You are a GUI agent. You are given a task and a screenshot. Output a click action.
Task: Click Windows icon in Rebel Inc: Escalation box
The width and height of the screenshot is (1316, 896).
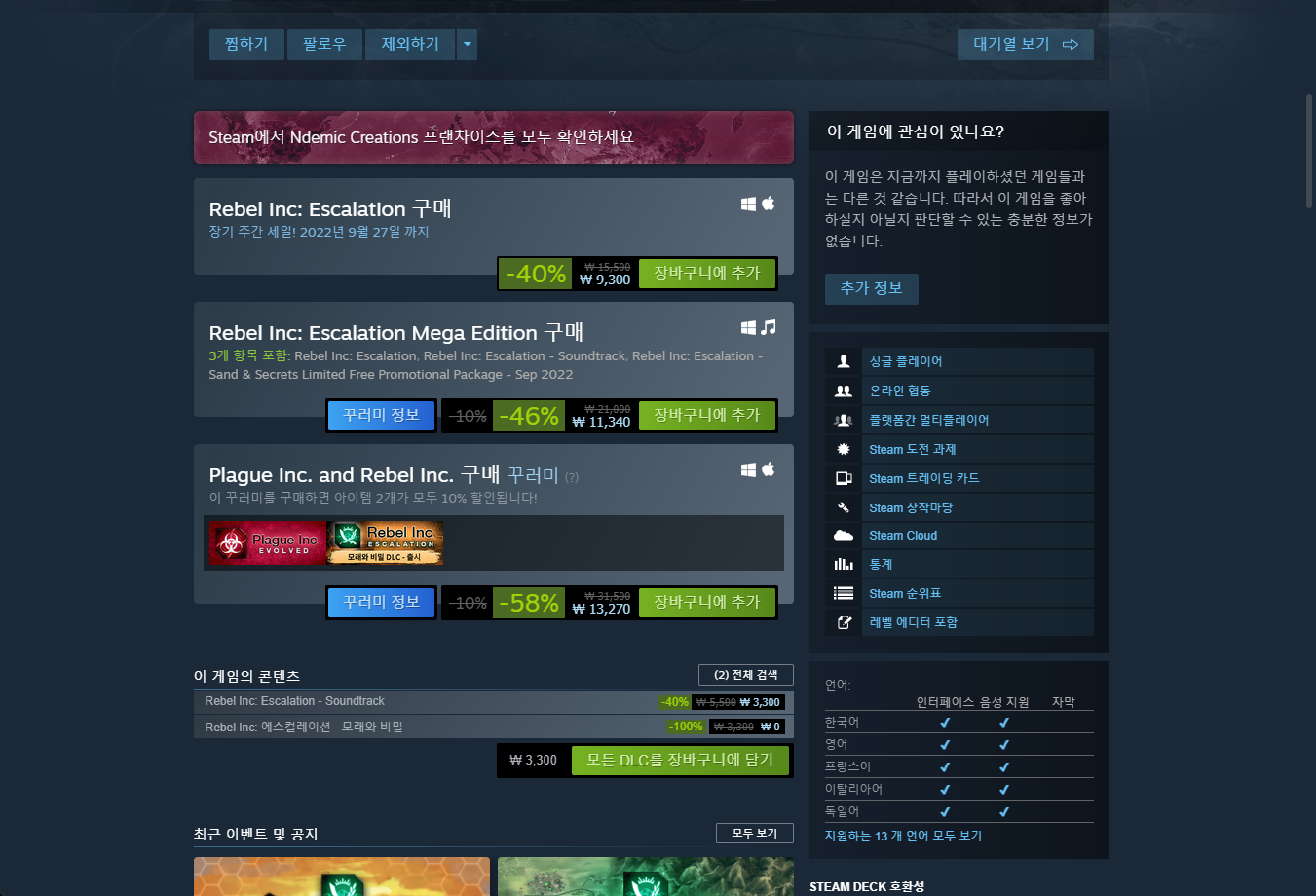tap(748, 204)
